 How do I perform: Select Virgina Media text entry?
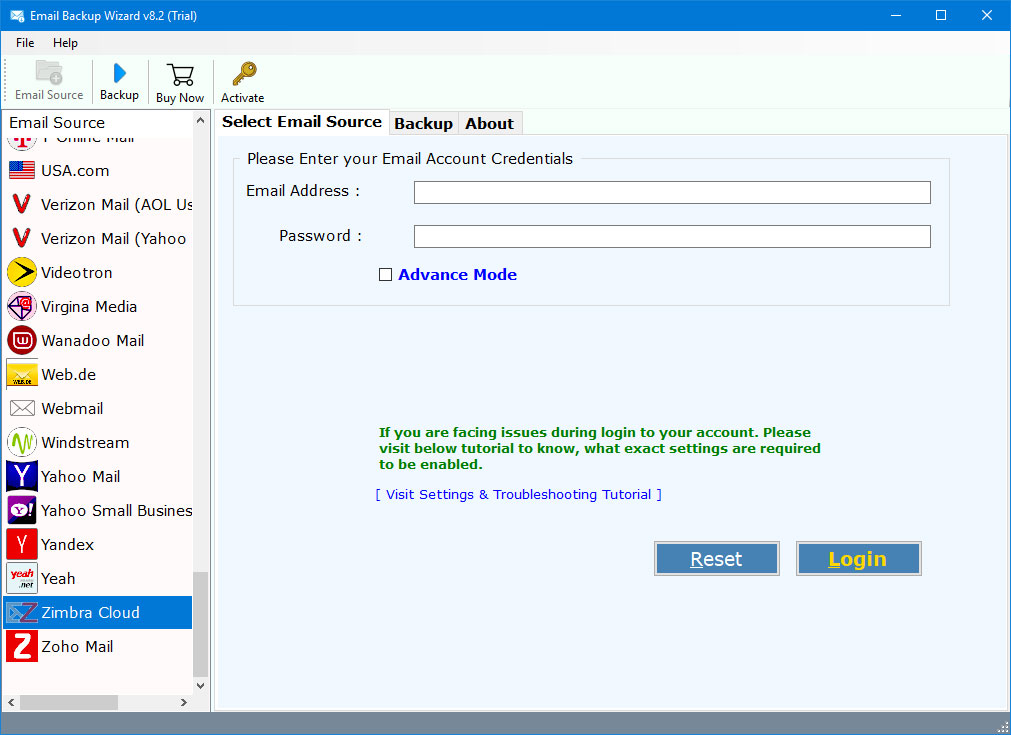point(89,307)
